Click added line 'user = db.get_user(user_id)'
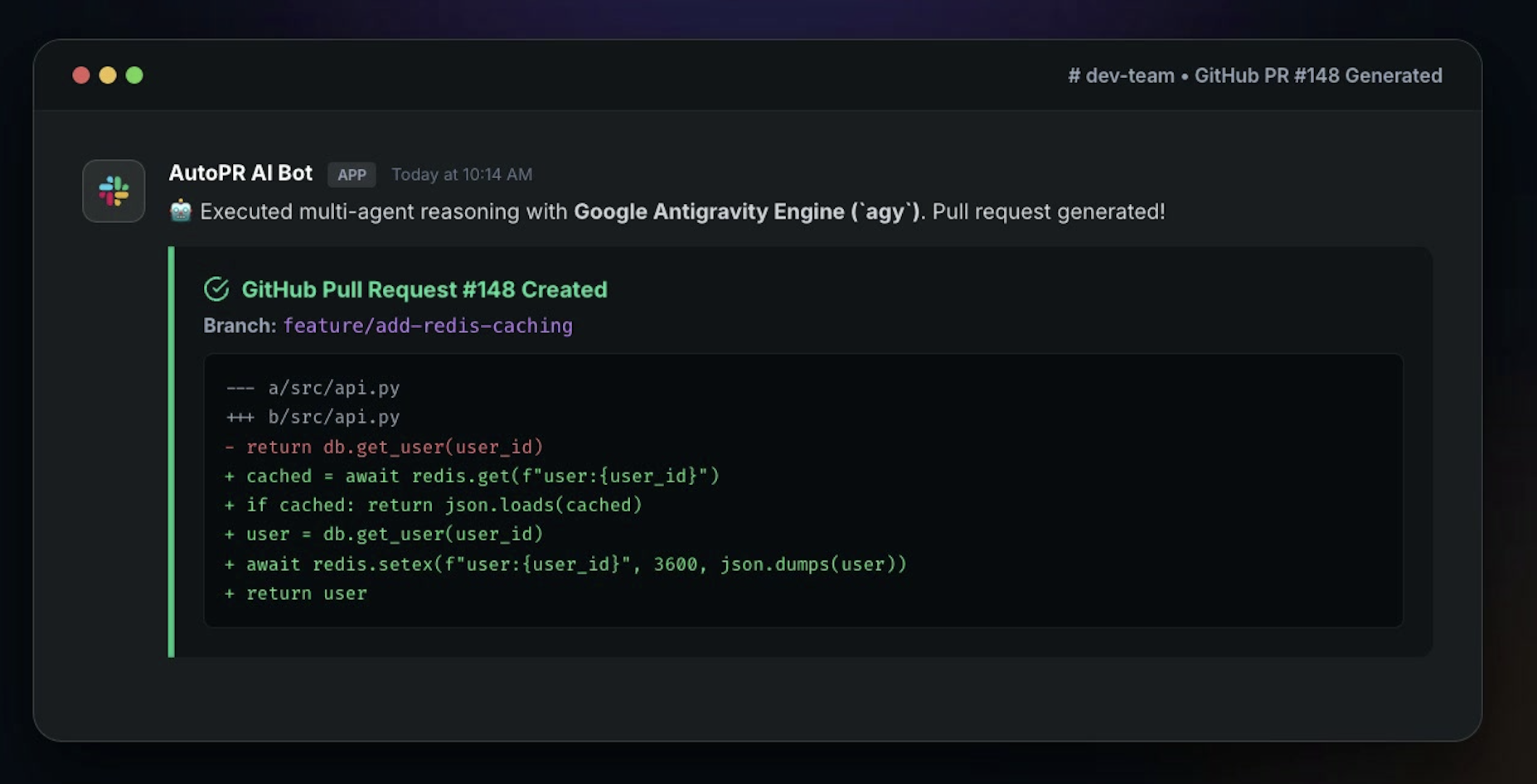Viewport: 1537px width, 784px height. pos(384,535)
